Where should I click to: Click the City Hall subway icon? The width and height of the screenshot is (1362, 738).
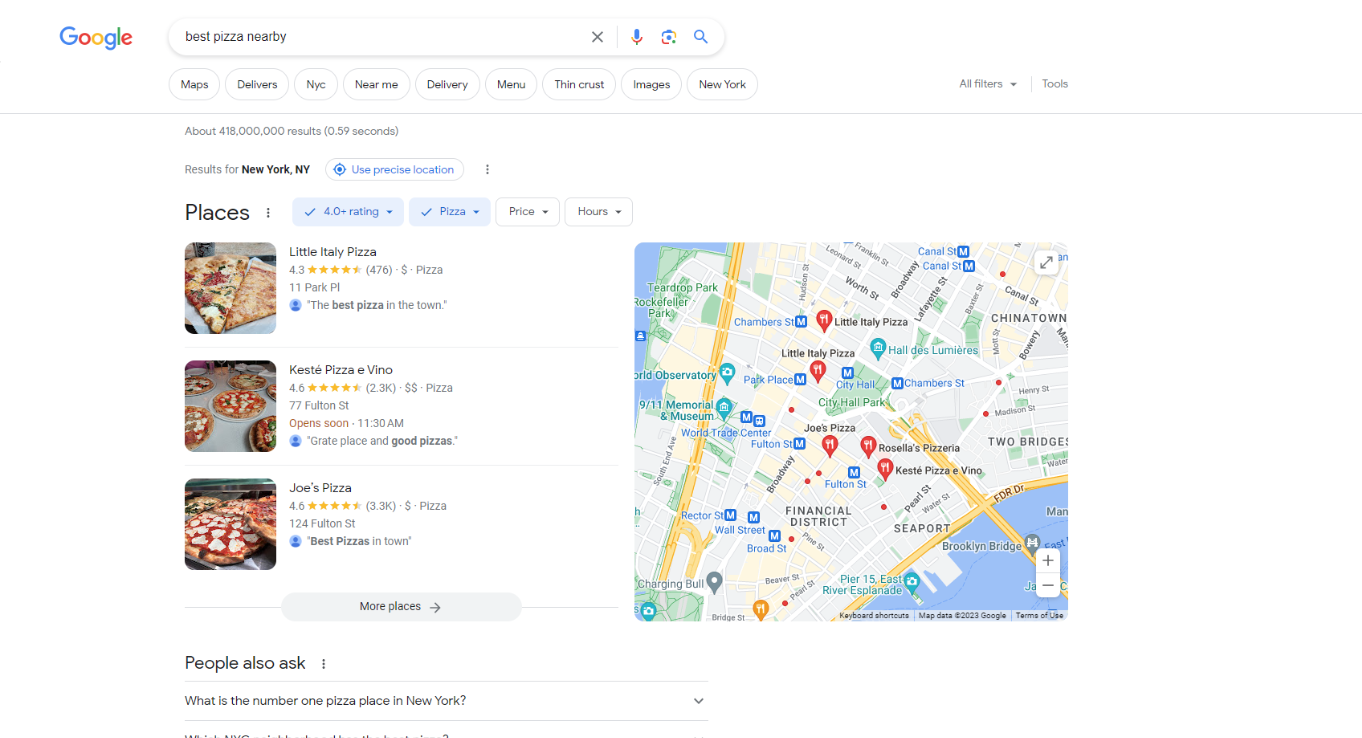[x=848, y=373]
